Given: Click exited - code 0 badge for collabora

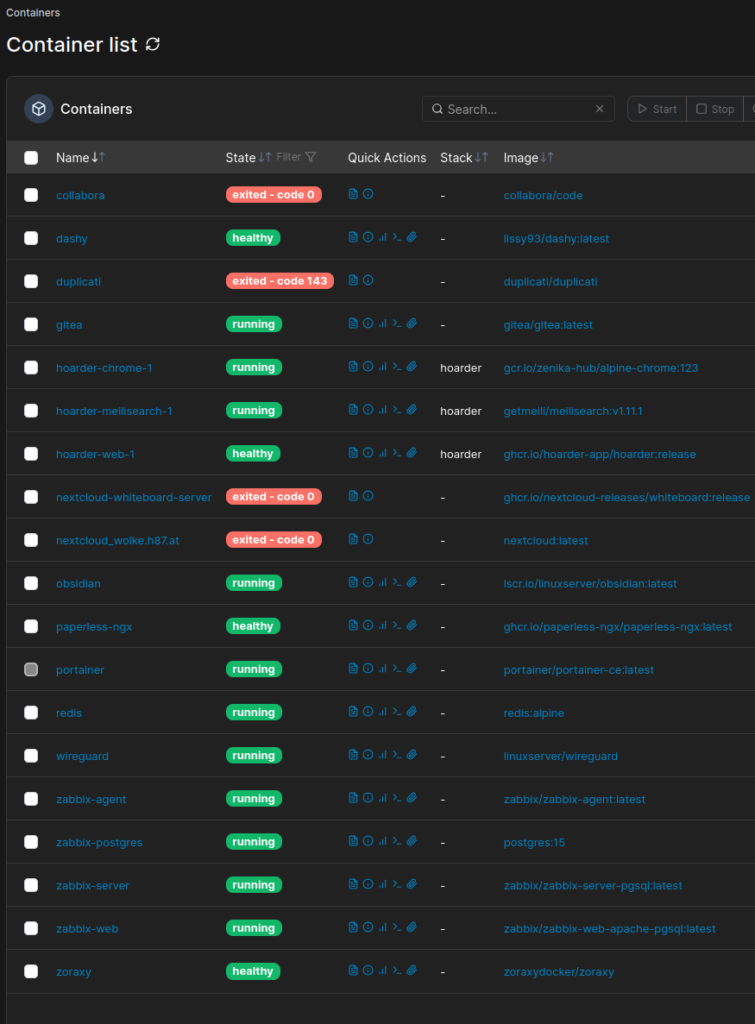Looking at the screenshot, I should coord(274,195).
